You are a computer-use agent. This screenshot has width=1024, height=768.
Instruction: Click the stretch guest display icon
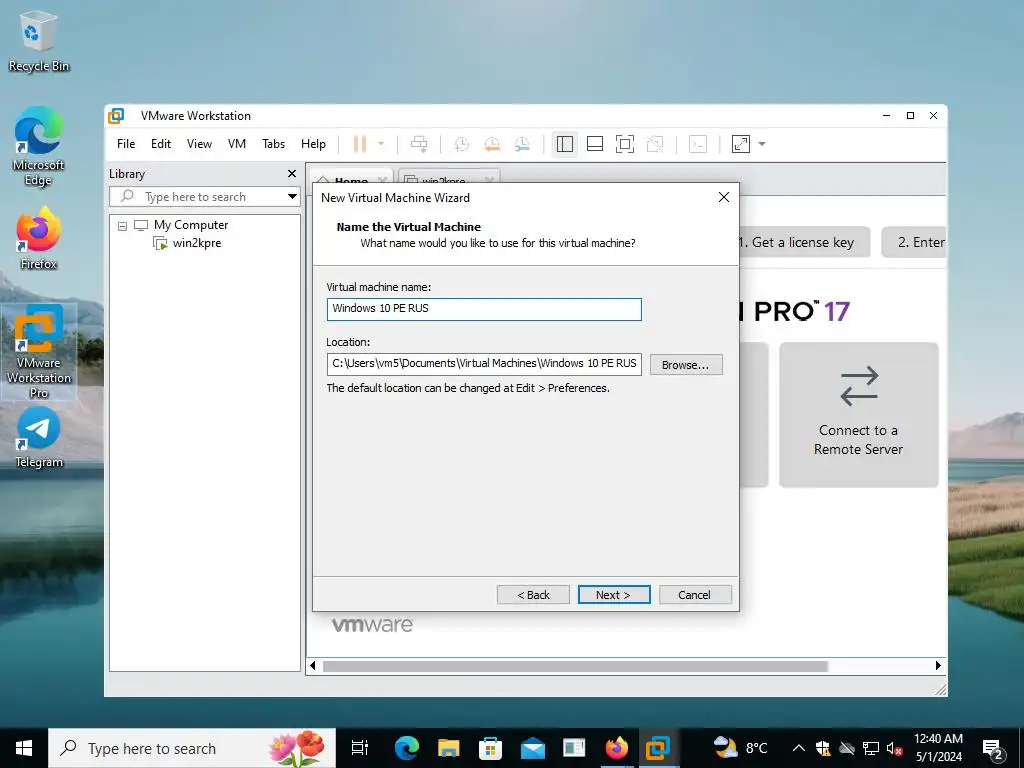click(x=741, y=144)
